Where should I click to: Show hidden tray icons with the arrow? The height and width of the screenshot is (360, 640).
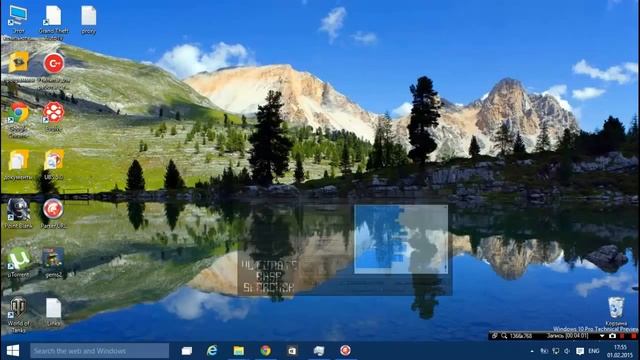[531, 351]
